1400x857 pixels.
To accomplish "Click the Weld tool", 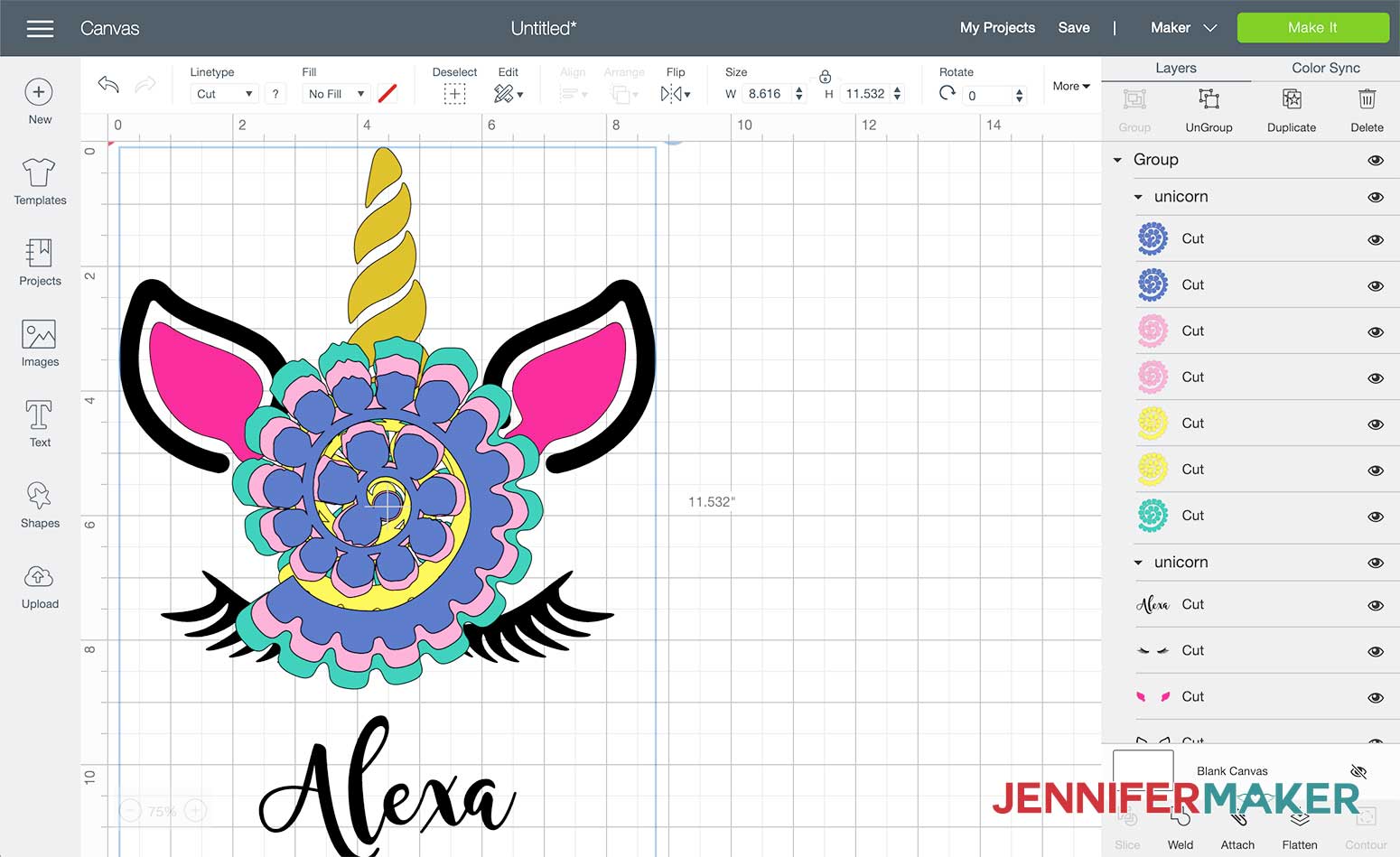I will point(1181,817).
